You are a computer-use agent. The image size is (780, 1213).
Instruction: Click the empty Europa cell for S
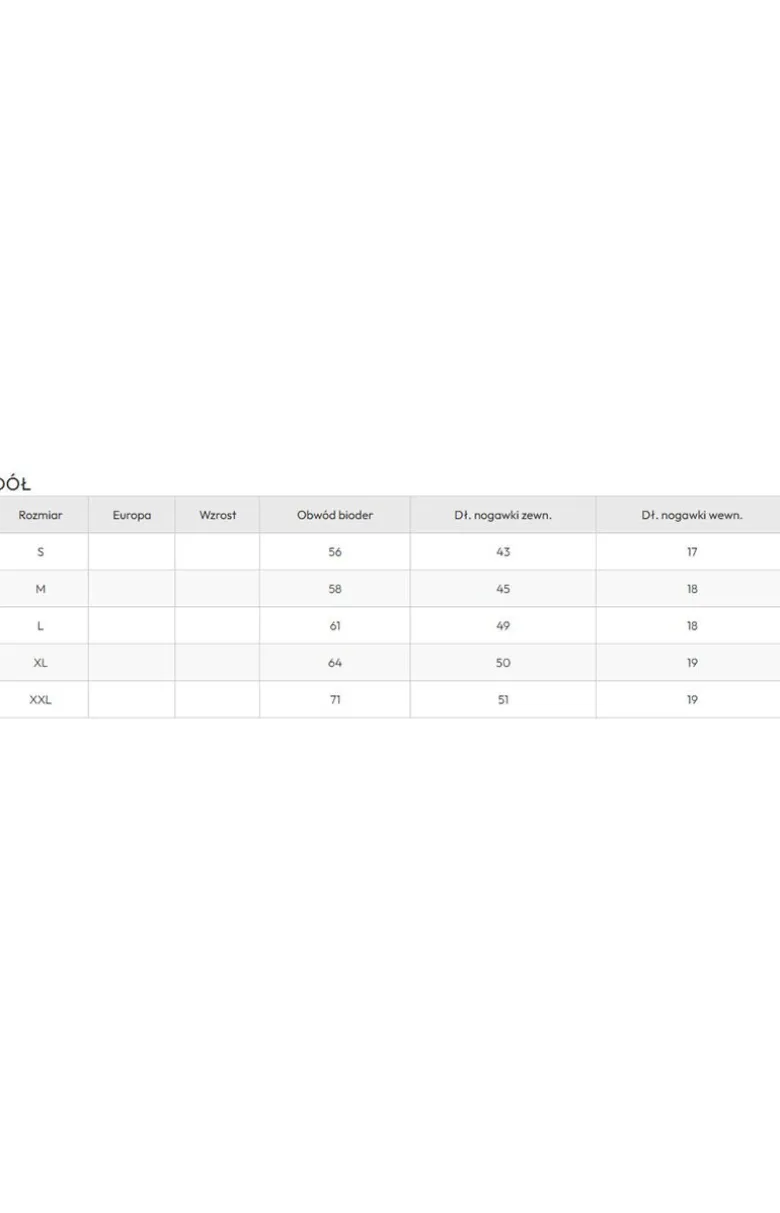click(132, 552)
